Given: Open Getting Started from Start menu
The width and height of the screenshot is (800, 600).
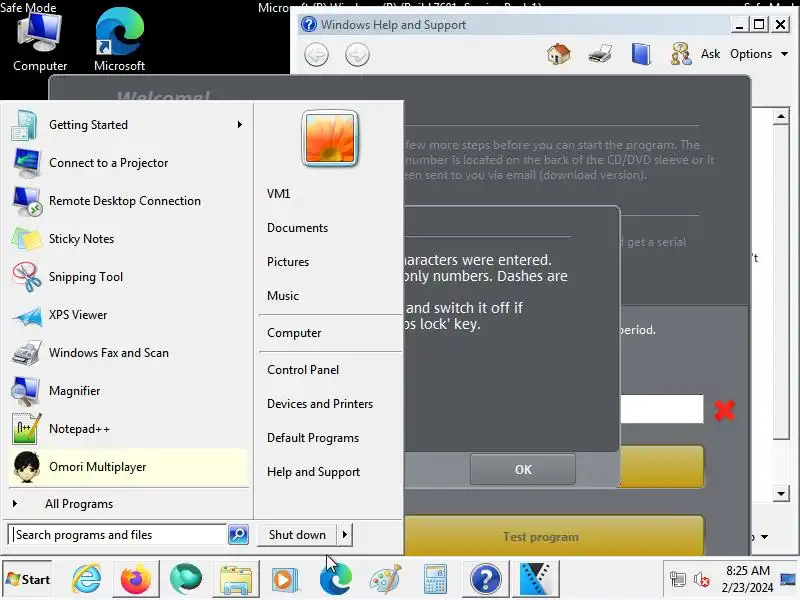Looking at the screenshot, I should click(x=128, y=125).
